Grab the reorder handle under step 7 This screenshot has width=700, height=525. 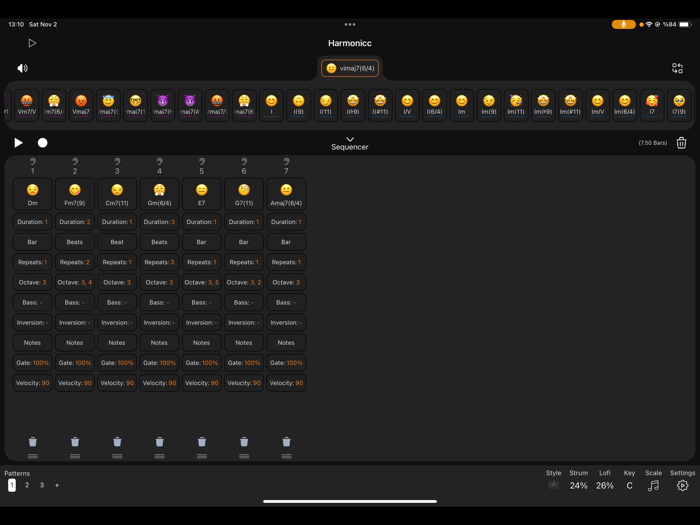(x=286, y=456)
